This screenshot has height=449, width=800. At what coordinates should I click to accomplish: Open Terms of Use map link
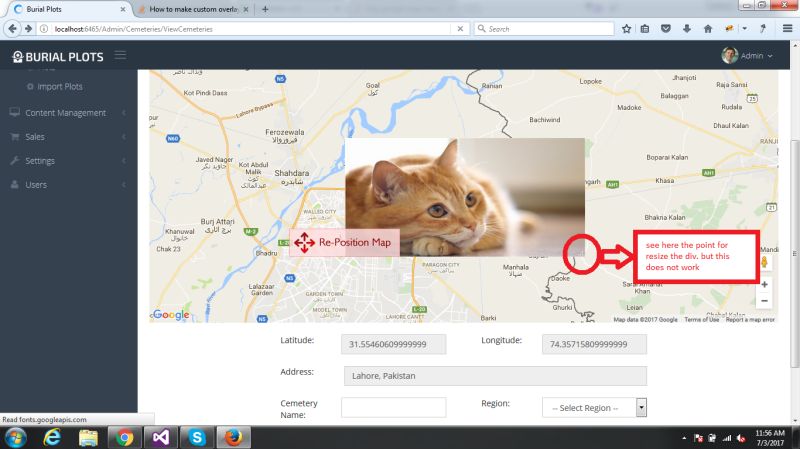(x=702, y=319)
